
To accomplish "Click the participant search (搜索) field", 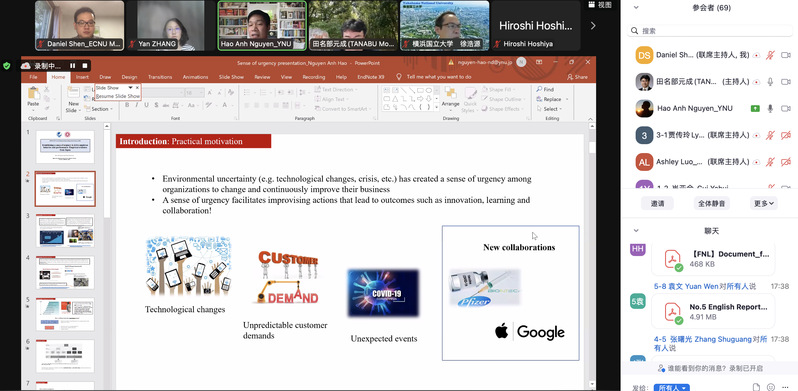I will tap(709, 31).
